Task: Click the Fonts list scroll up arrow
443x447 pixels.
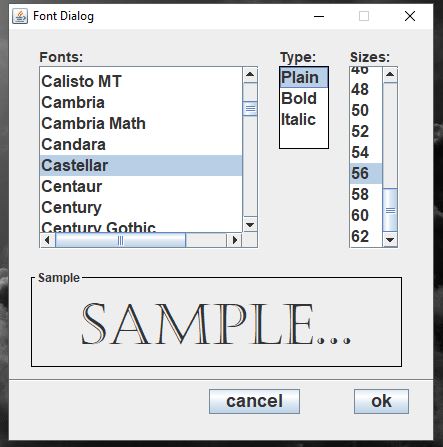Action: point(250,75)
